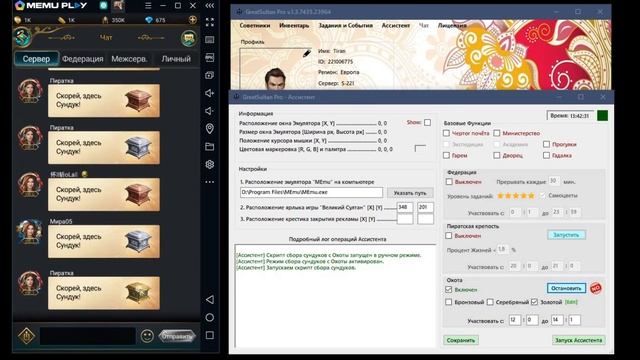Image resolution: width=640 pixels, height=360 pixels.
Task: Enable Гарем checkbox
Action: [446, 156]
